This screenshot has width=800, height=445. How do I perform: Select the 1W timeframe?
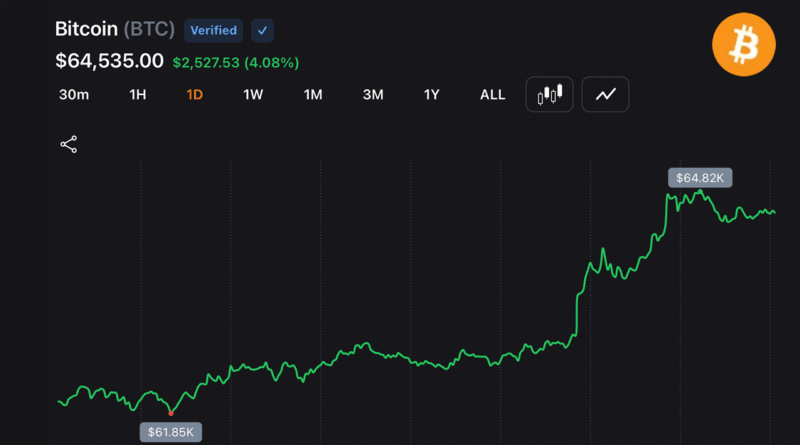click(x=253, y=94)
